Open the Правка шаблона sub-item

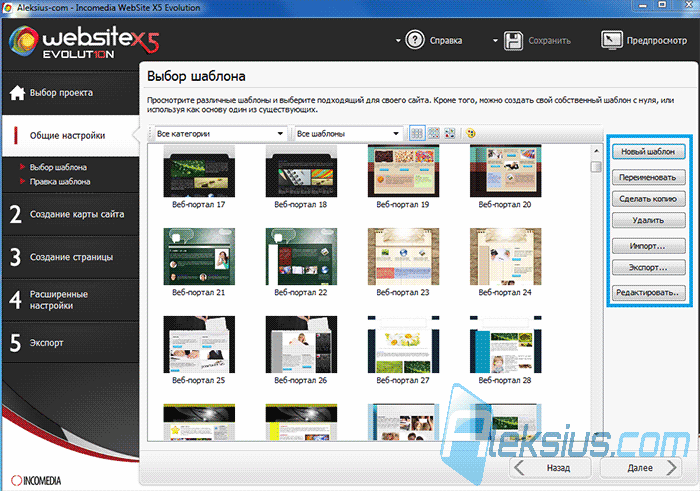coord(60,181)
